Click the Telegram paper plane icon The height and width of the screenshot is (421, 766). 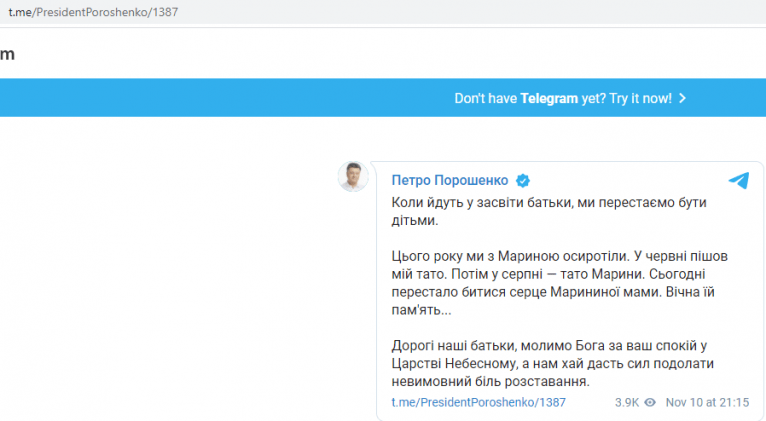(x=739, y=180)
